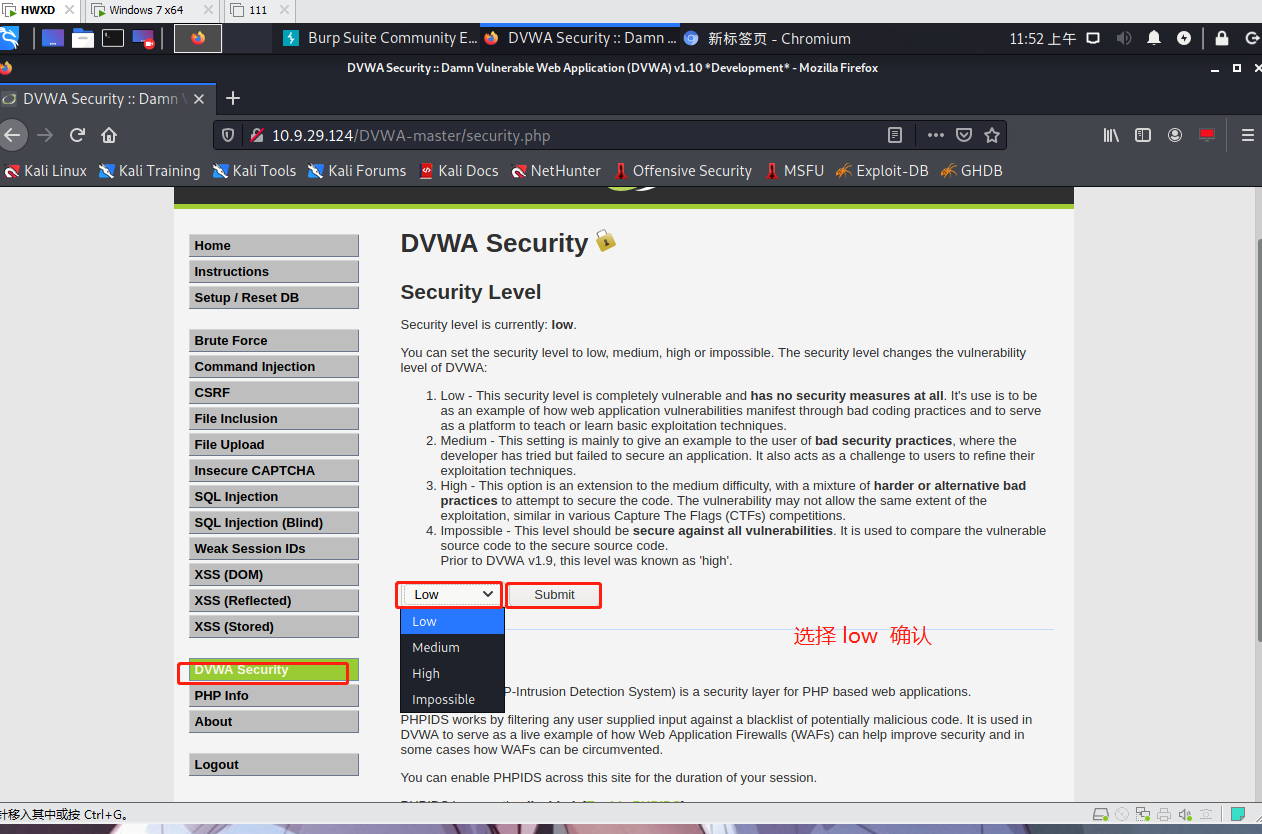Click the screen recorder panel icon
This screenshot has height=834, width=1262.
(144, 38)
